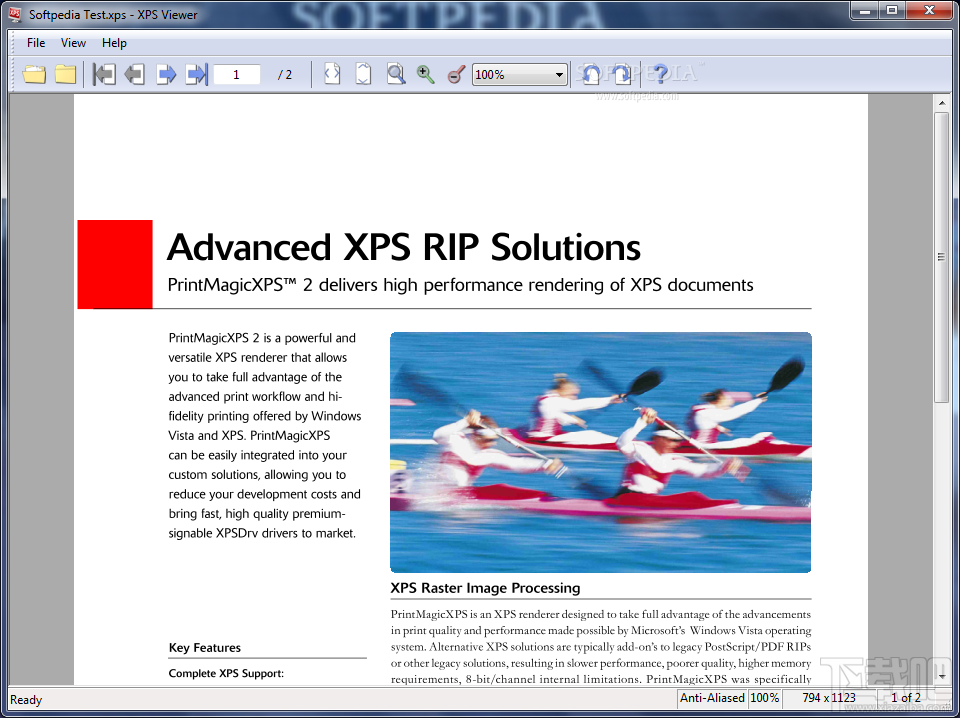960x718 pixels.
Task: Open an XPS file with the folder icon
Action: click(x=33, y=74)
